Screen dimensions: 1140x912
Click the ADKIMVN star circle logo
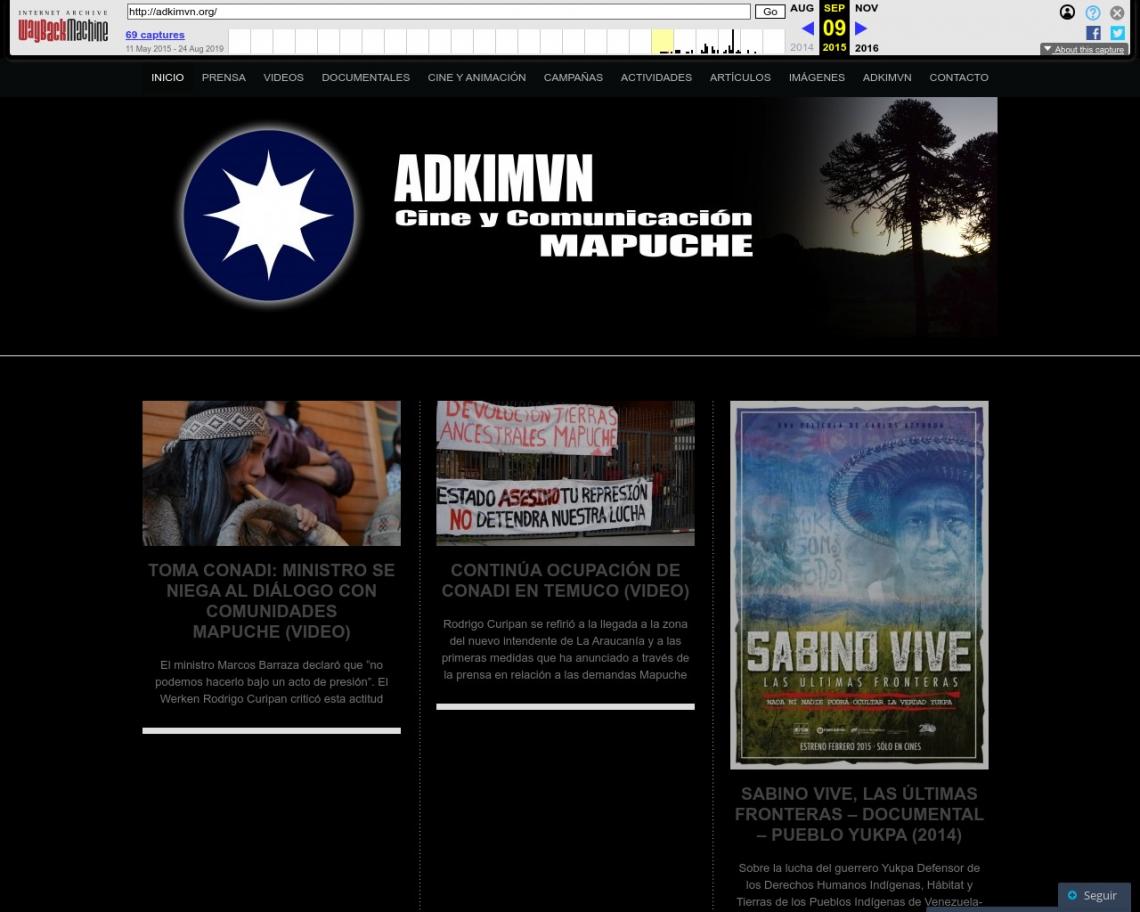pyautogui.click(x=269, y=215)
